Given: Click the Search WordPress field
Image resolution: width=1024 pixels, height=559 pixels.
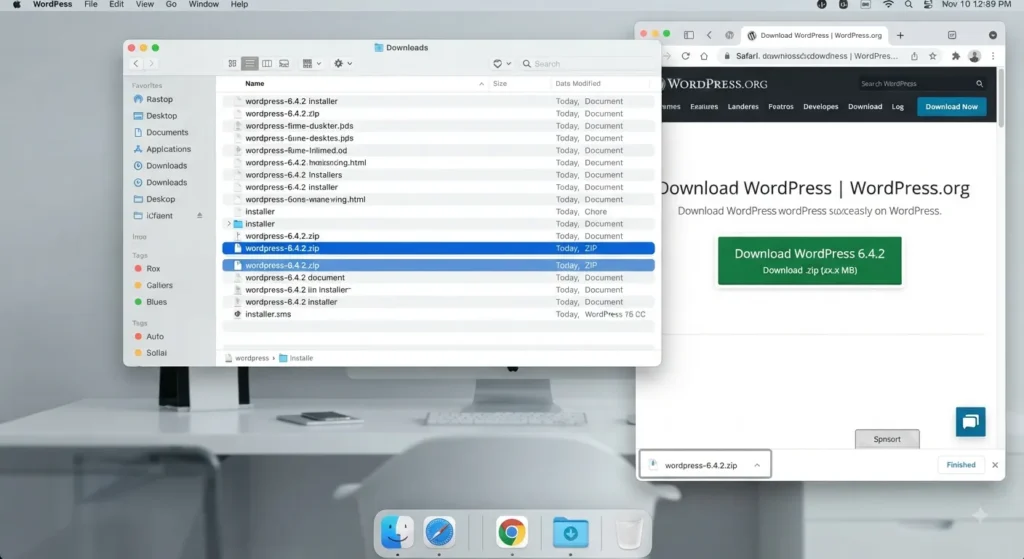Looking at the screenshot, I should (921, 84).
